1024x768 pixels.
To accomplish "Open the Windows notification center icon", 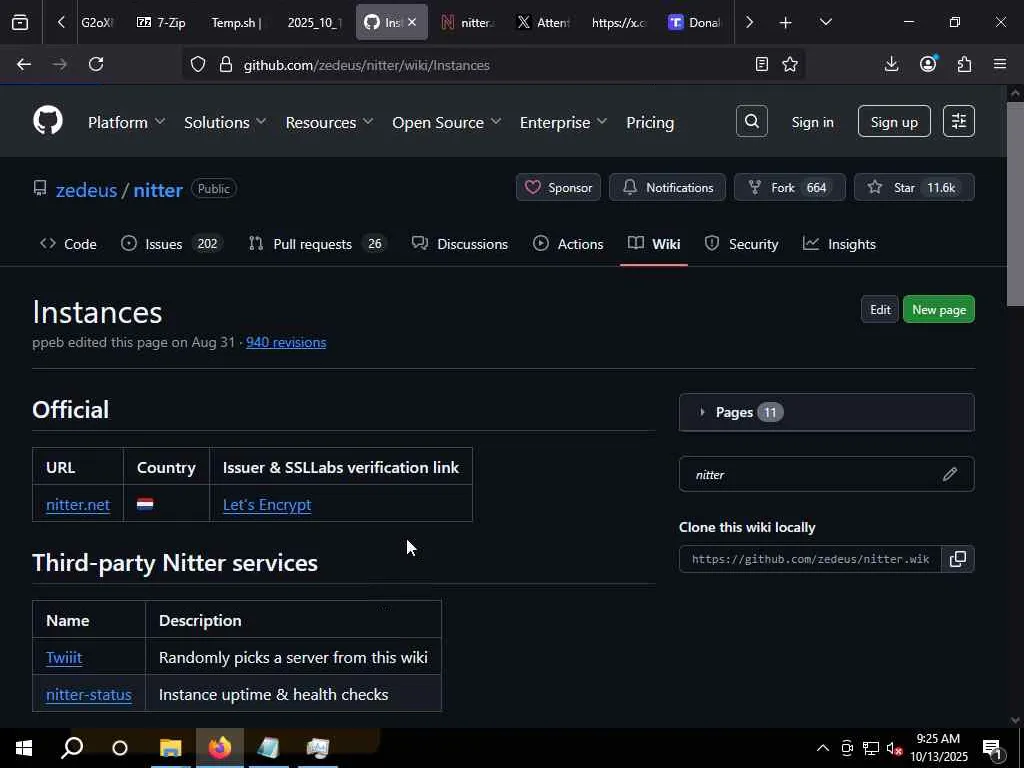I will pyautogui.click(x=992, y=748).
